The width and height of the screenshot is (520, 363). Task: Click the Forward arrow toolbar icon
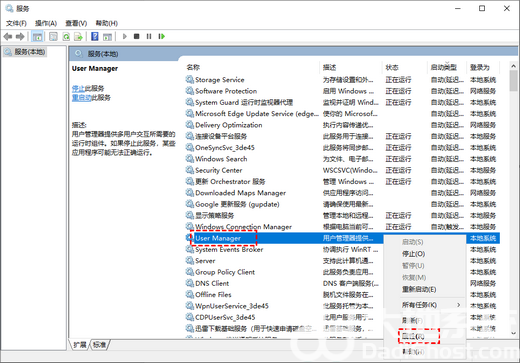(x=20, y=36)
